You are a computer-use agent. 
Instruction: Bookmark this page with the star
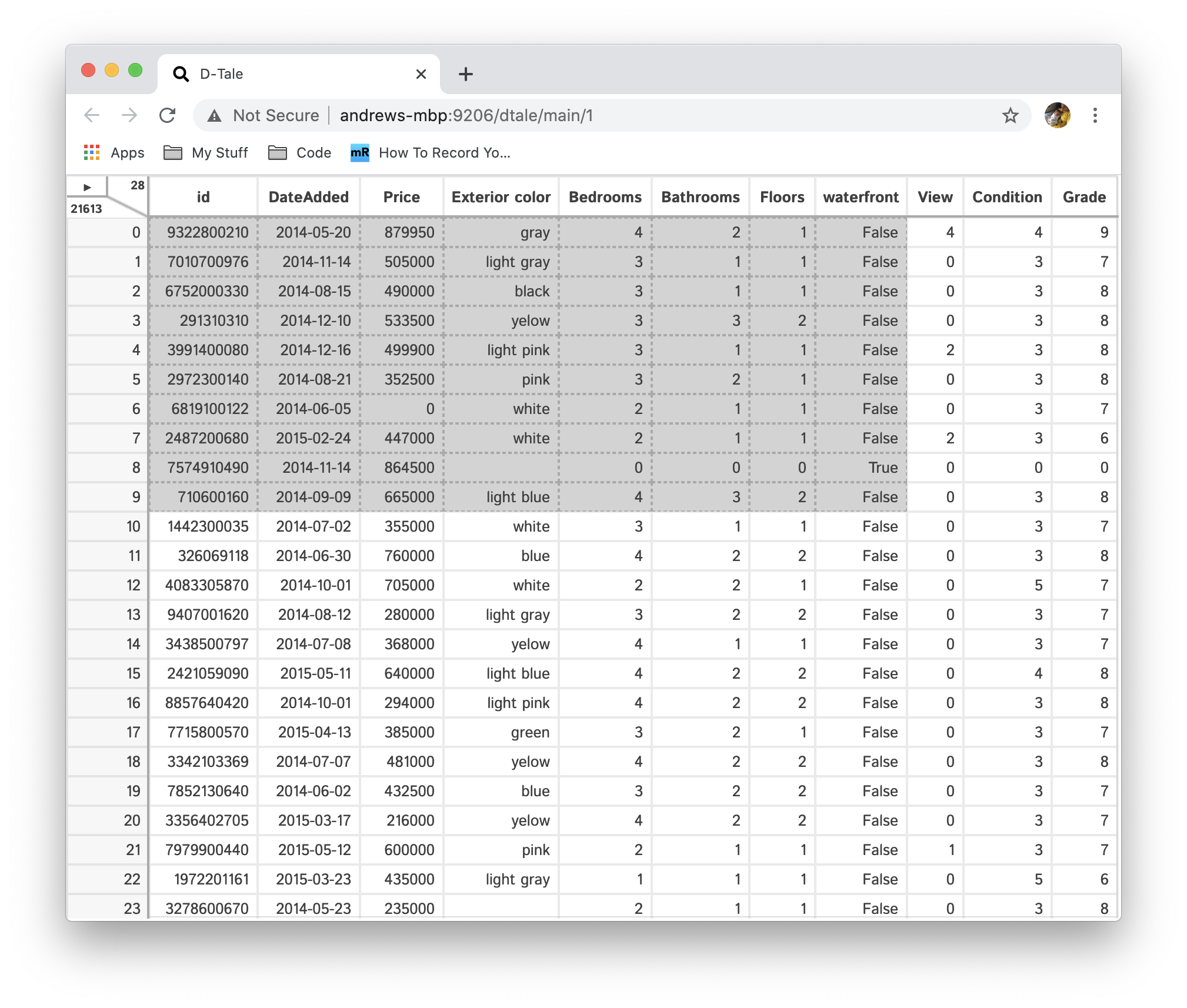point(1010,115)
